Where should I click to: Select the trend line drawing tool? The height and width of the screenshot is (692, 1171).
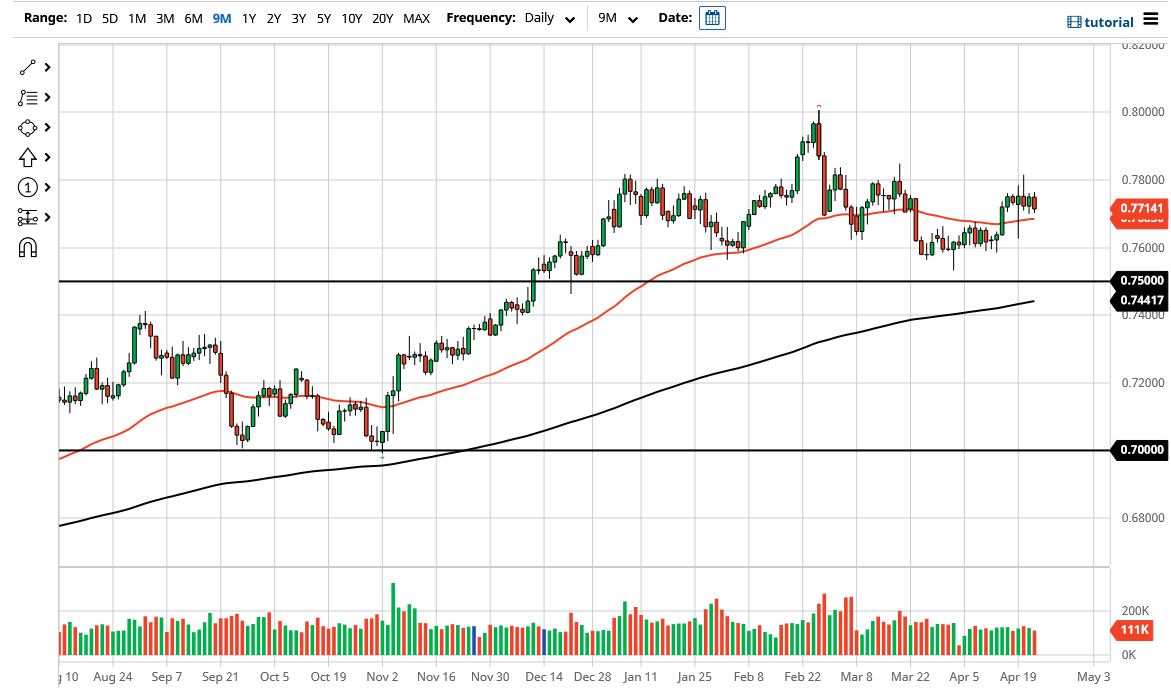point(28,67)
